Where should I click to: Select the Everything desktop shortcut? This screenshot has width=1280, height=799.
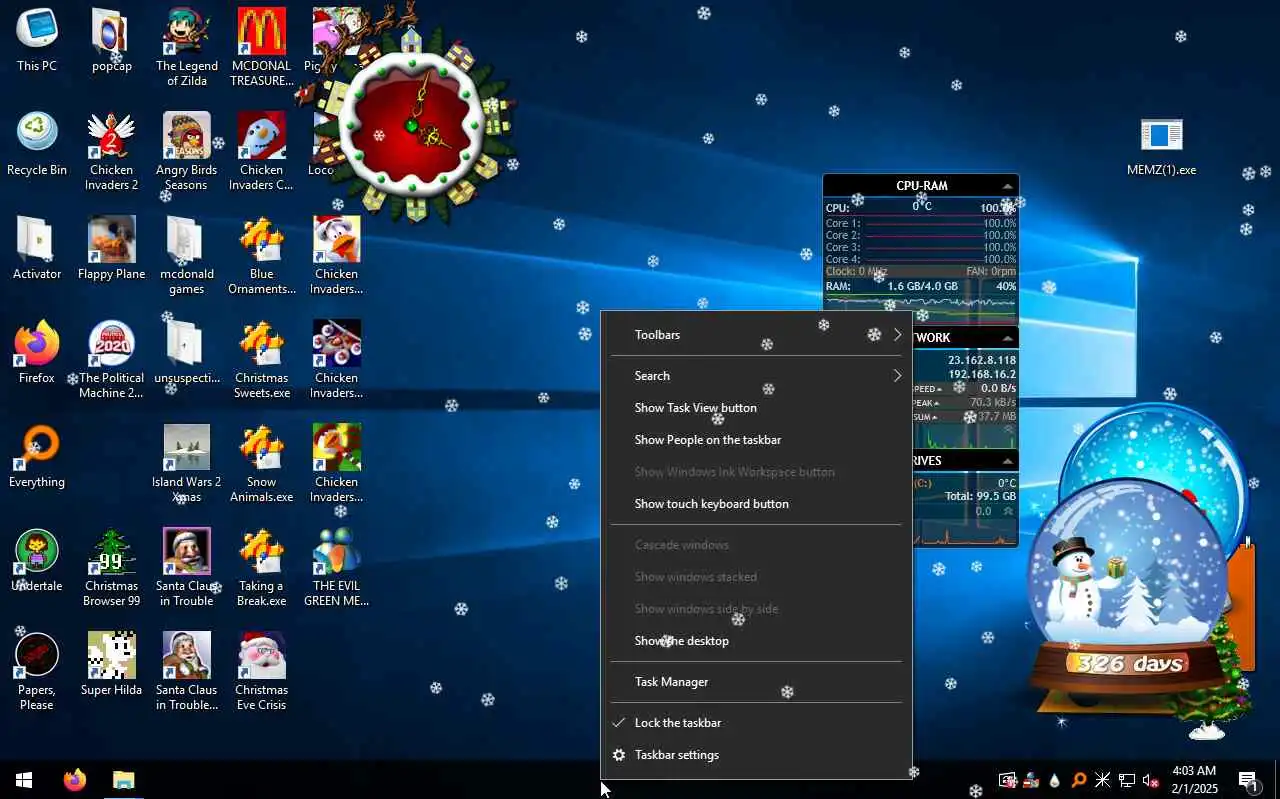click(x=37, y=457)
